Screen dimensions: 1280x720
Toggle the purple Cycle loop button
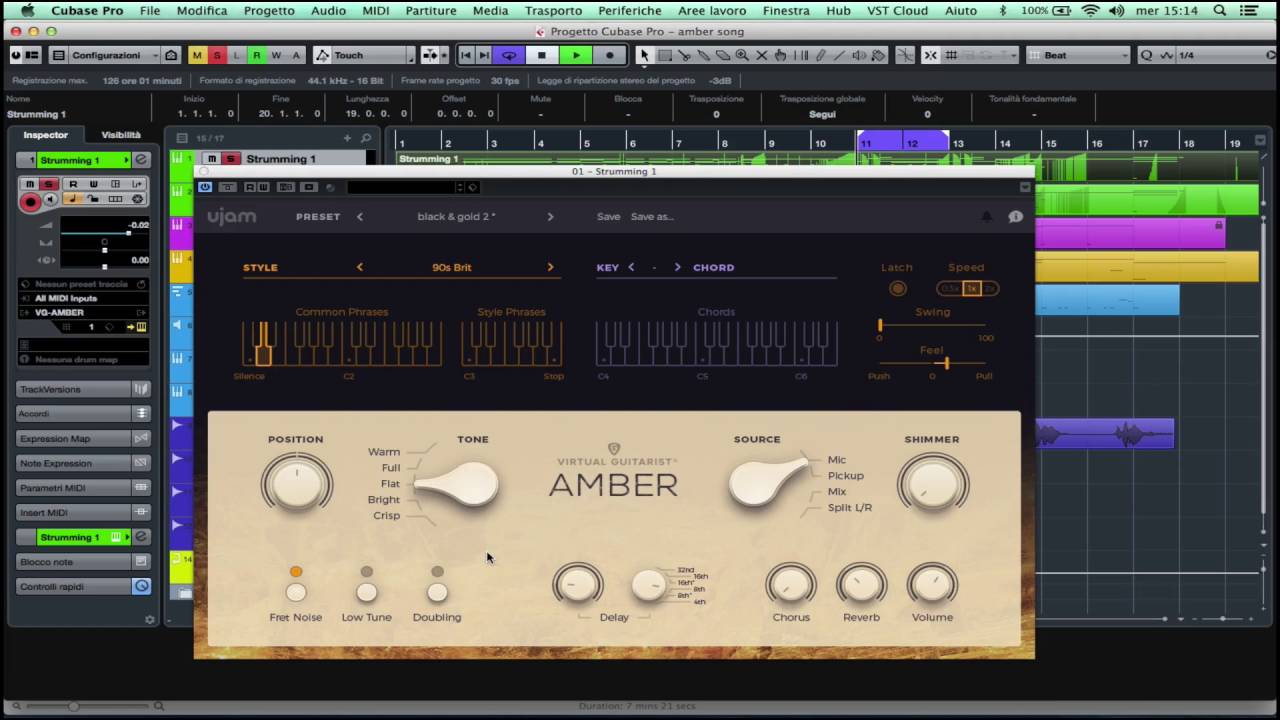[x=509, y=55]
